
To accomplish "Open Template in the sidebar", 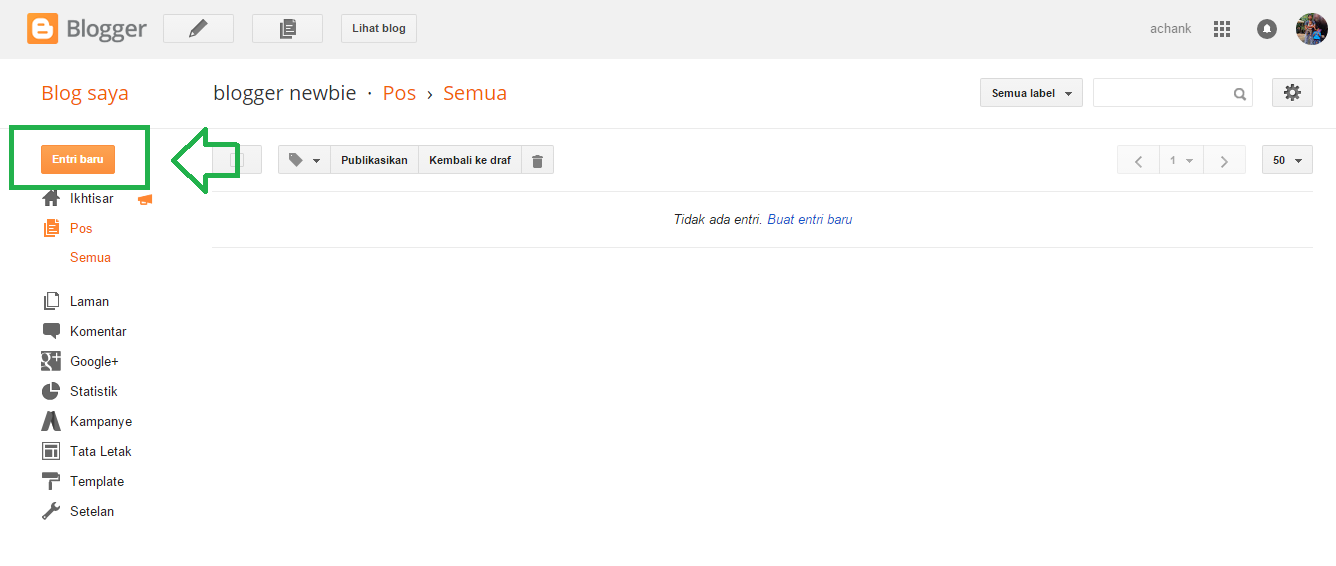I will click(x=97, y=481).
